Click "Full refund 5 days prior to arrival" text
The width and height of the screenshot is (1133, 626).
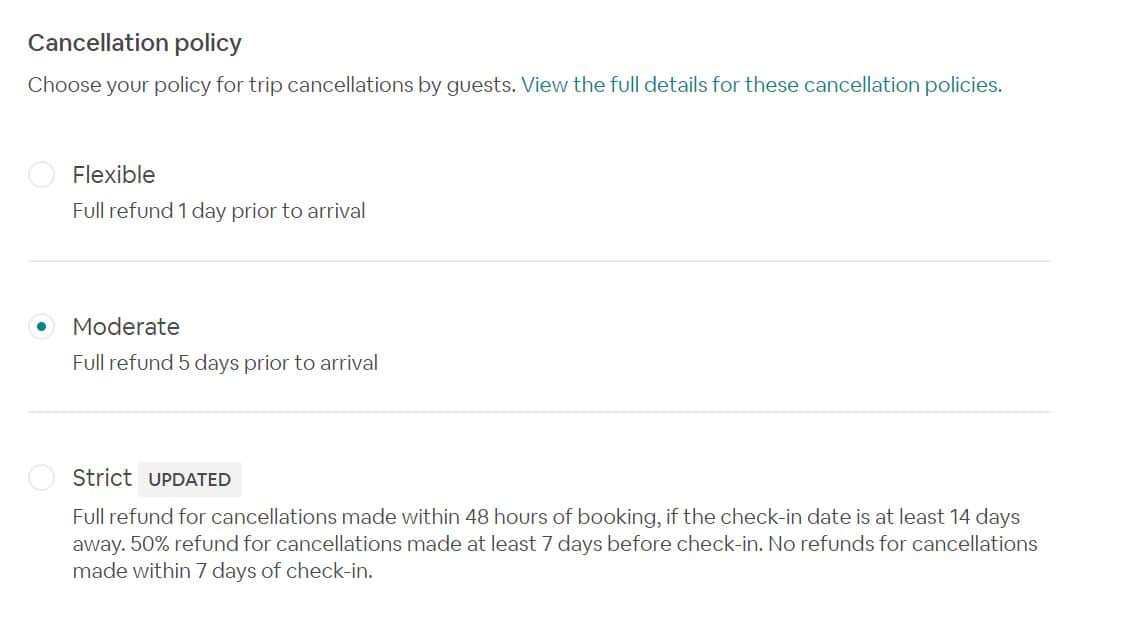click(x=225, y=363)
